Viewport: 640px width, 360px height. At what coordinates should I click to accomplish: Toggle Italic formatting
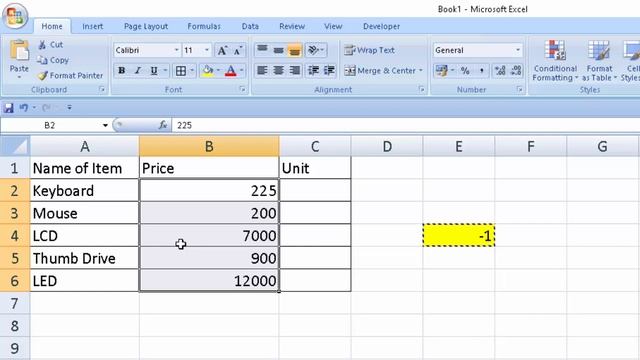pos(138,71)
